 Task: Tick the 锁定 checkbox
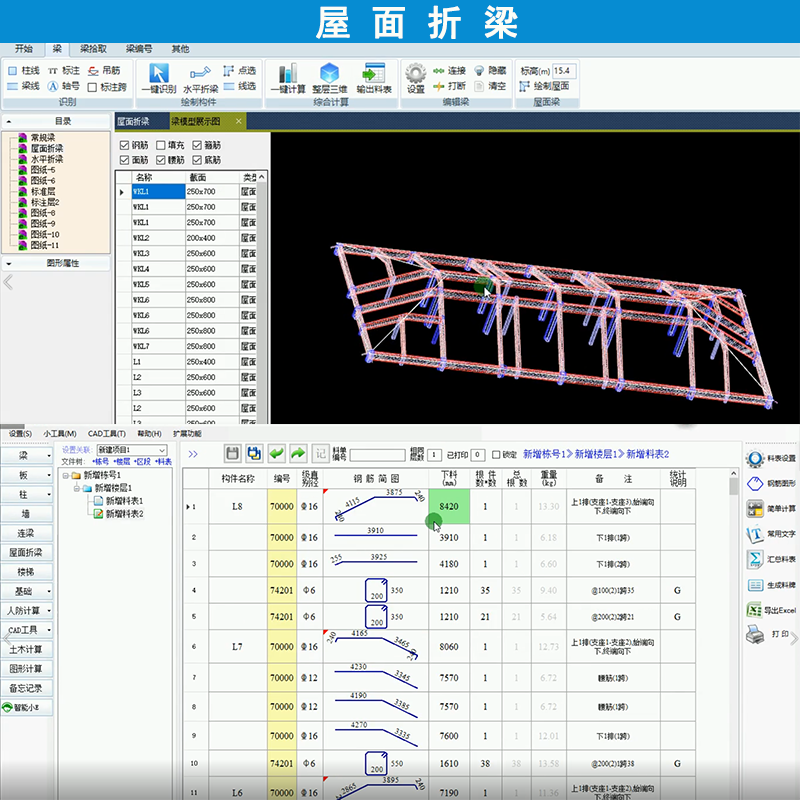tap(496, 455)
